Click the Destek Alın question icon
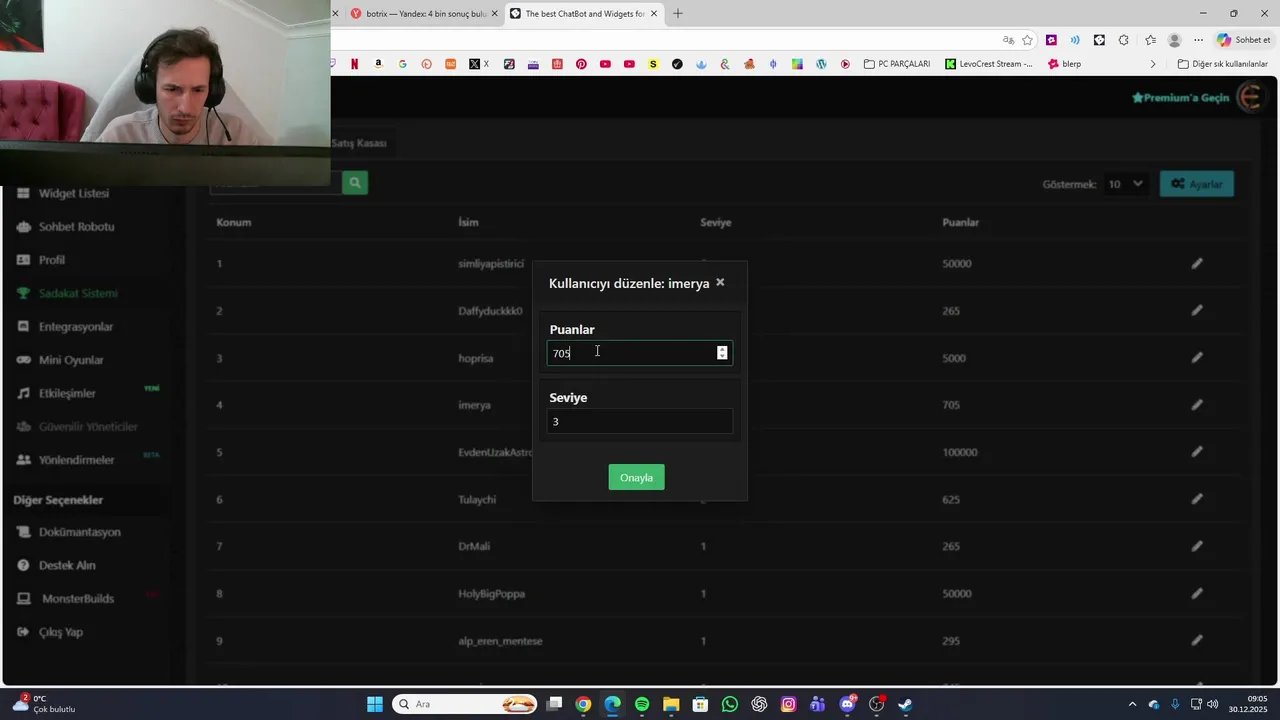1280x720 pixels. 24,565
